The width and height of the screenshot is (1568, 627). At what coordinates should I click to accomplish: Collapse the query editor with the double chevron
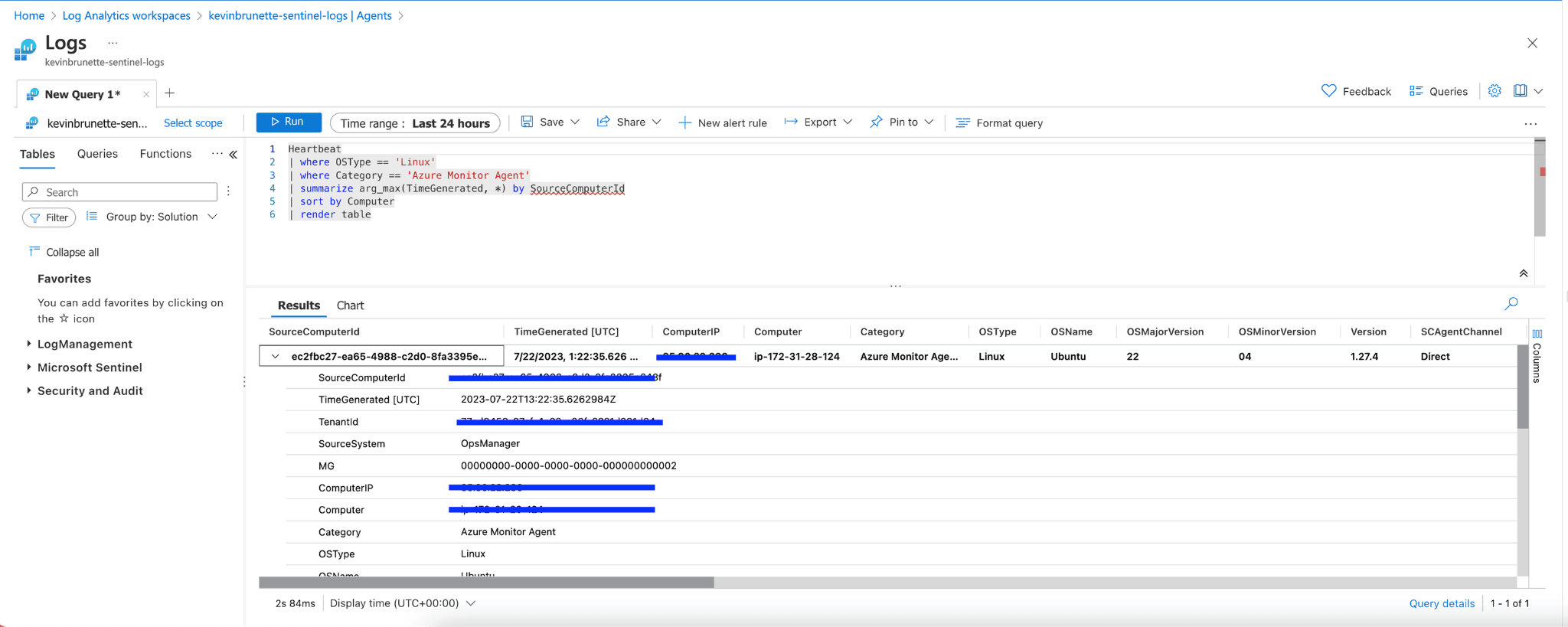click(1523, 273)
